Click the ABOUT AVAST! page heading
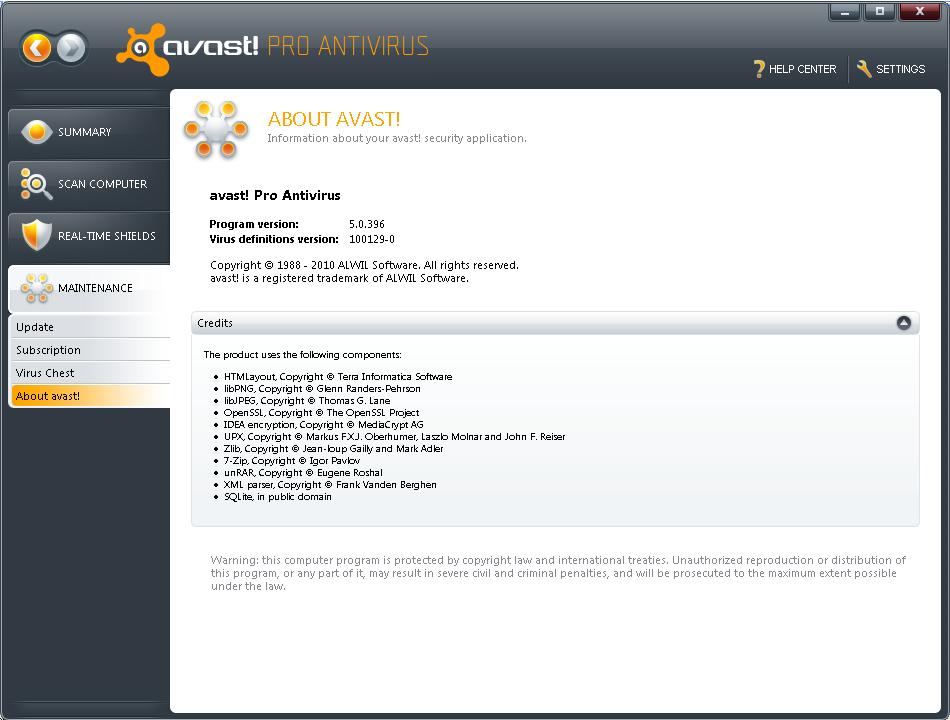 (334, 119)
